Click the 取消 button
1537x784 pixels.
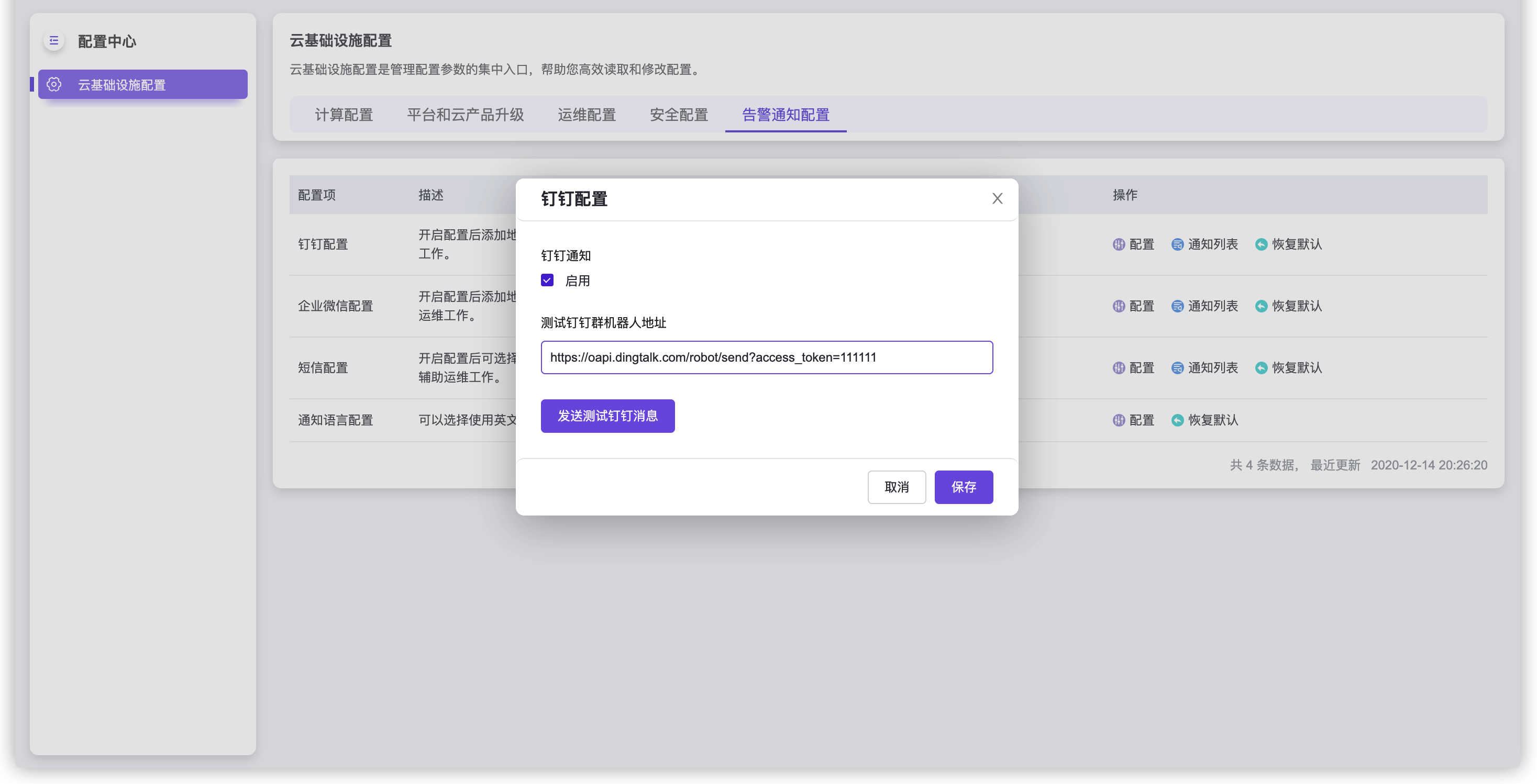[896, 487]
